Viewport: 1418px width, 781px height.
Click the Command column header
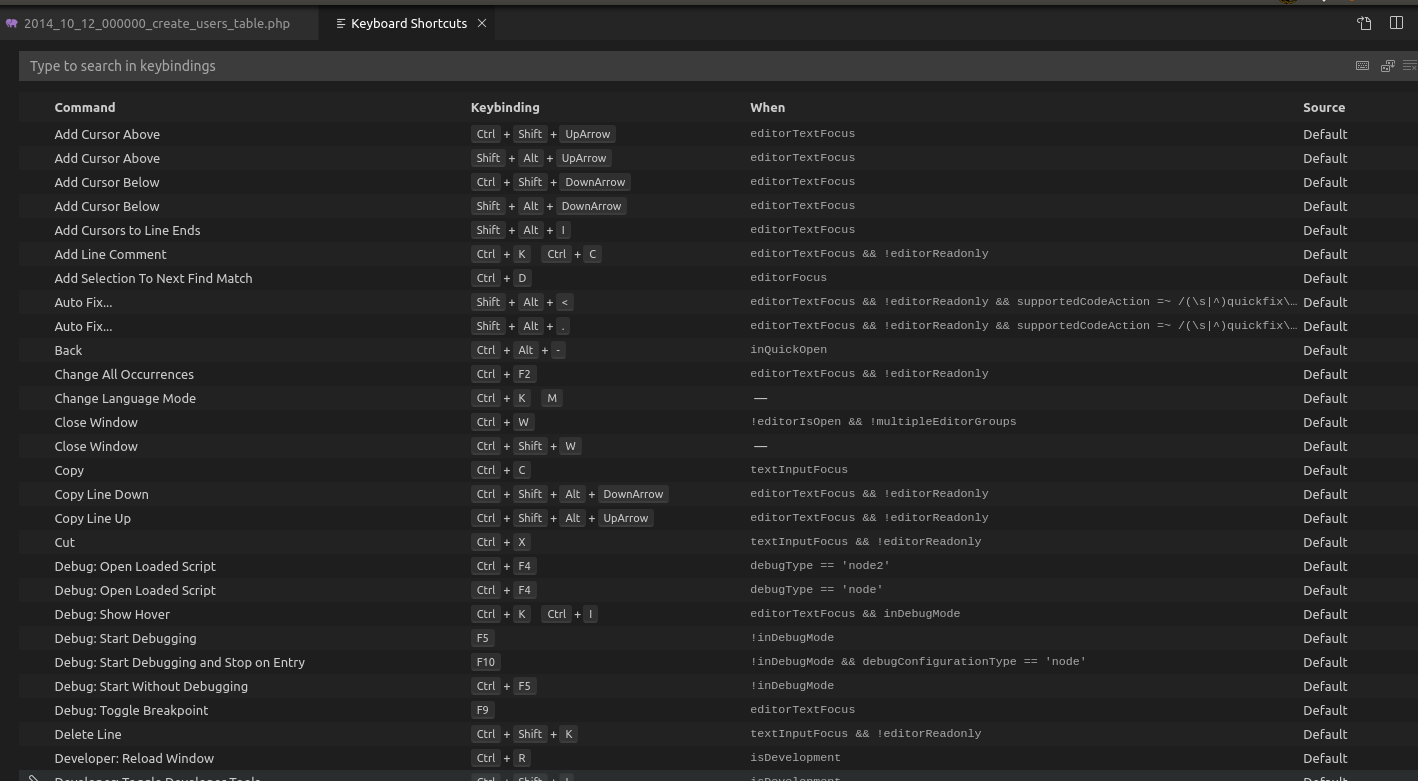point(85,107)
